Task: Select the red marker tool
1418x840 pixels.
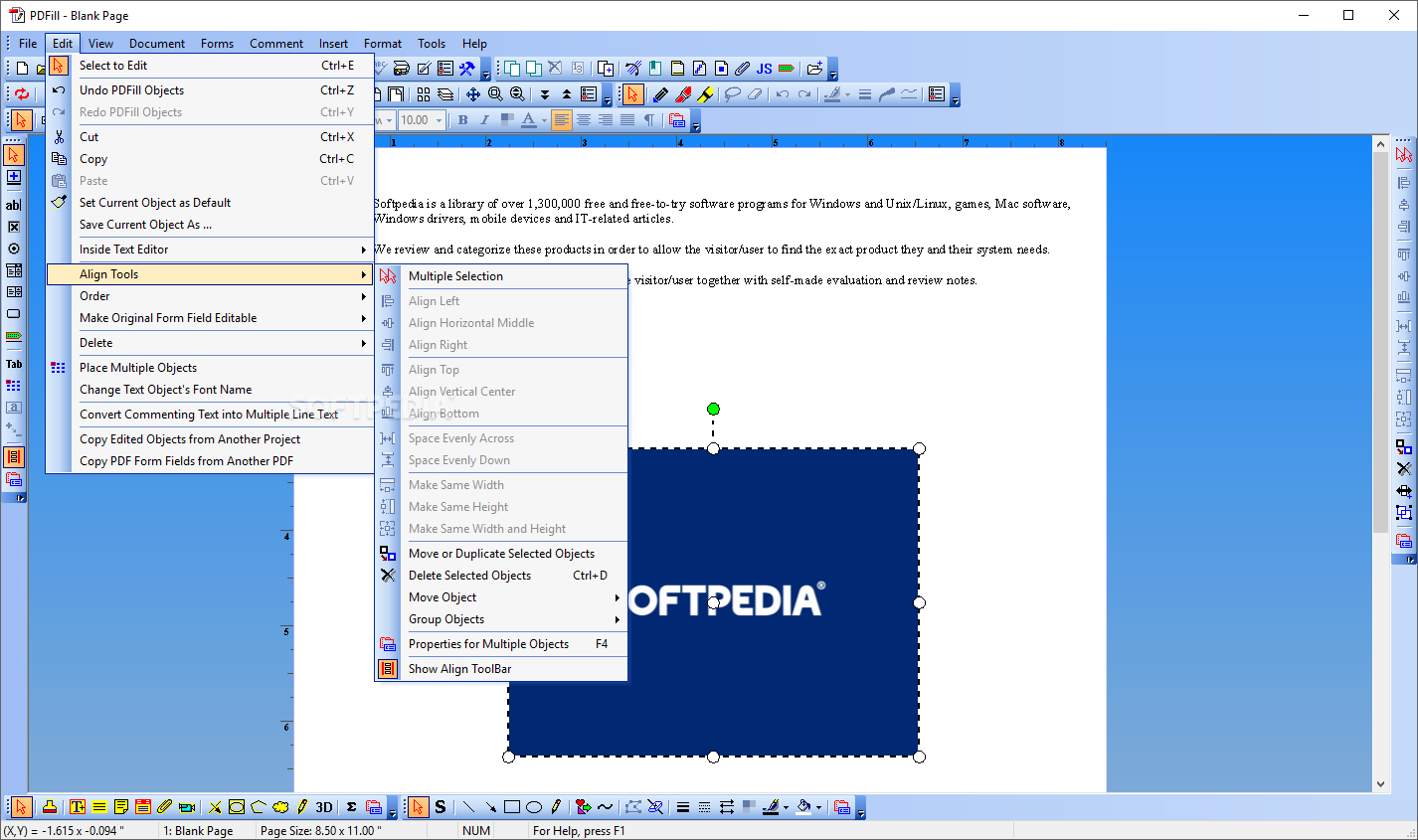Action: coord(682,94)
